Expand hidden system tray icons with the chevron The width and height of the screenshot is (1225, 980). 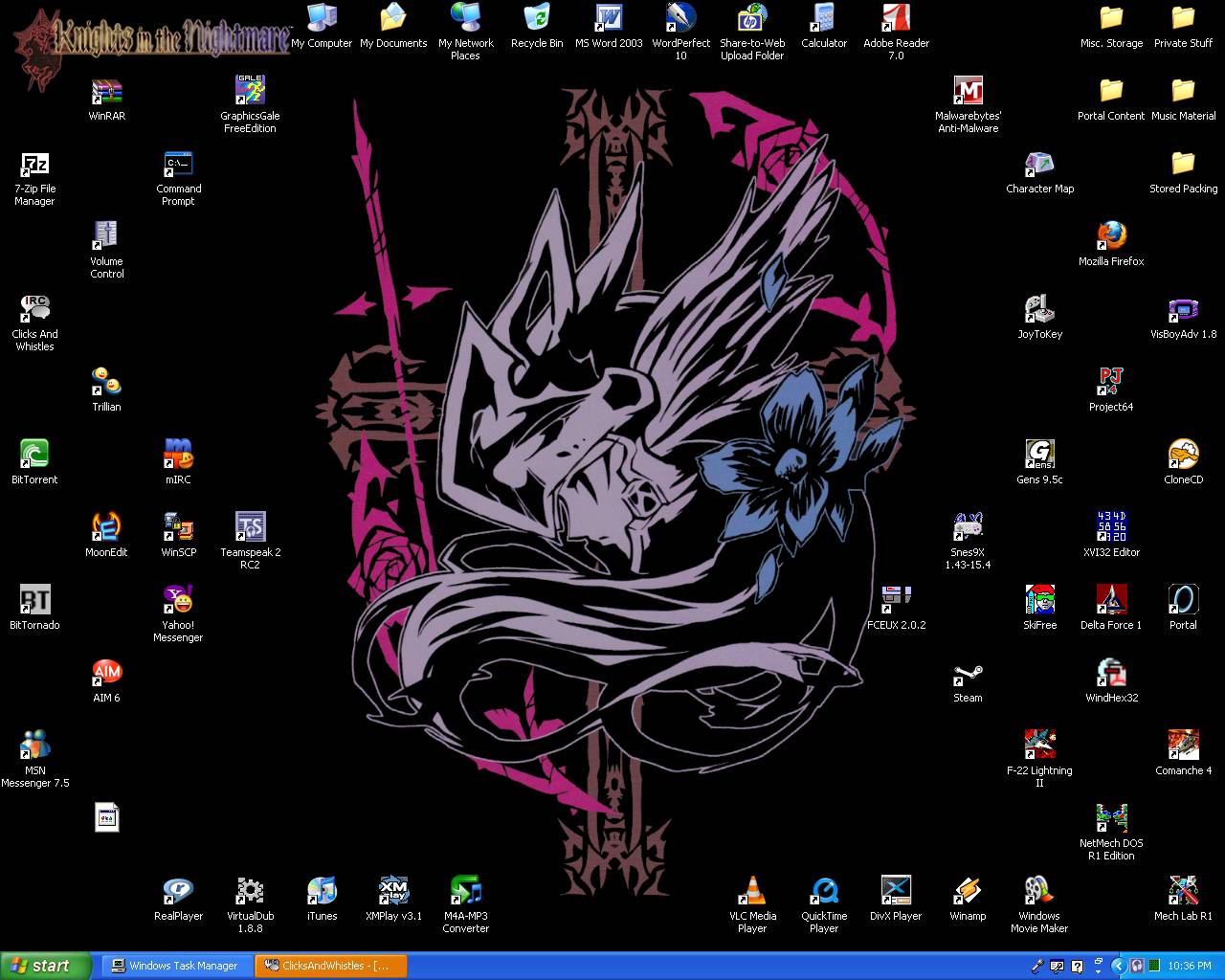1119,966
